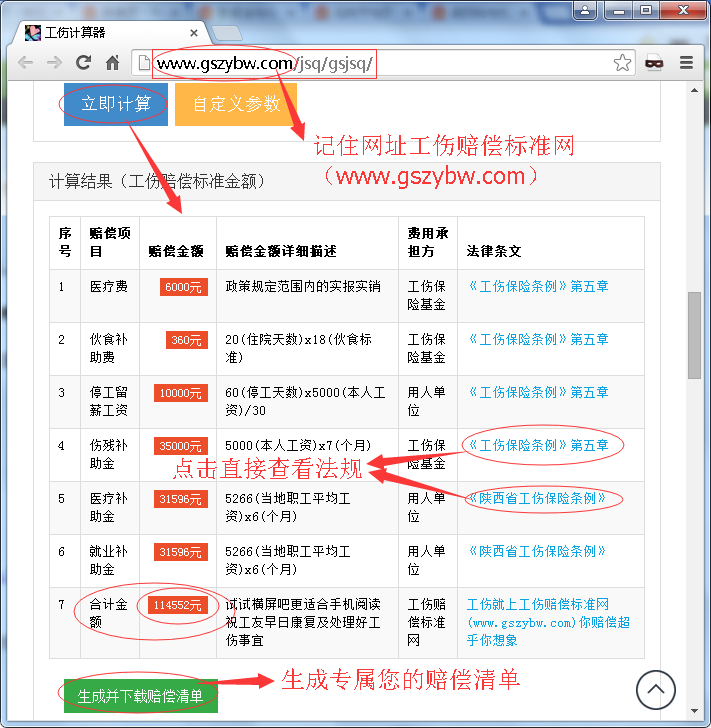The height and width of the screenshot is (728, 711).
Task: Click the vertical scrollbar thumb
Action: [x=695, y=335]
